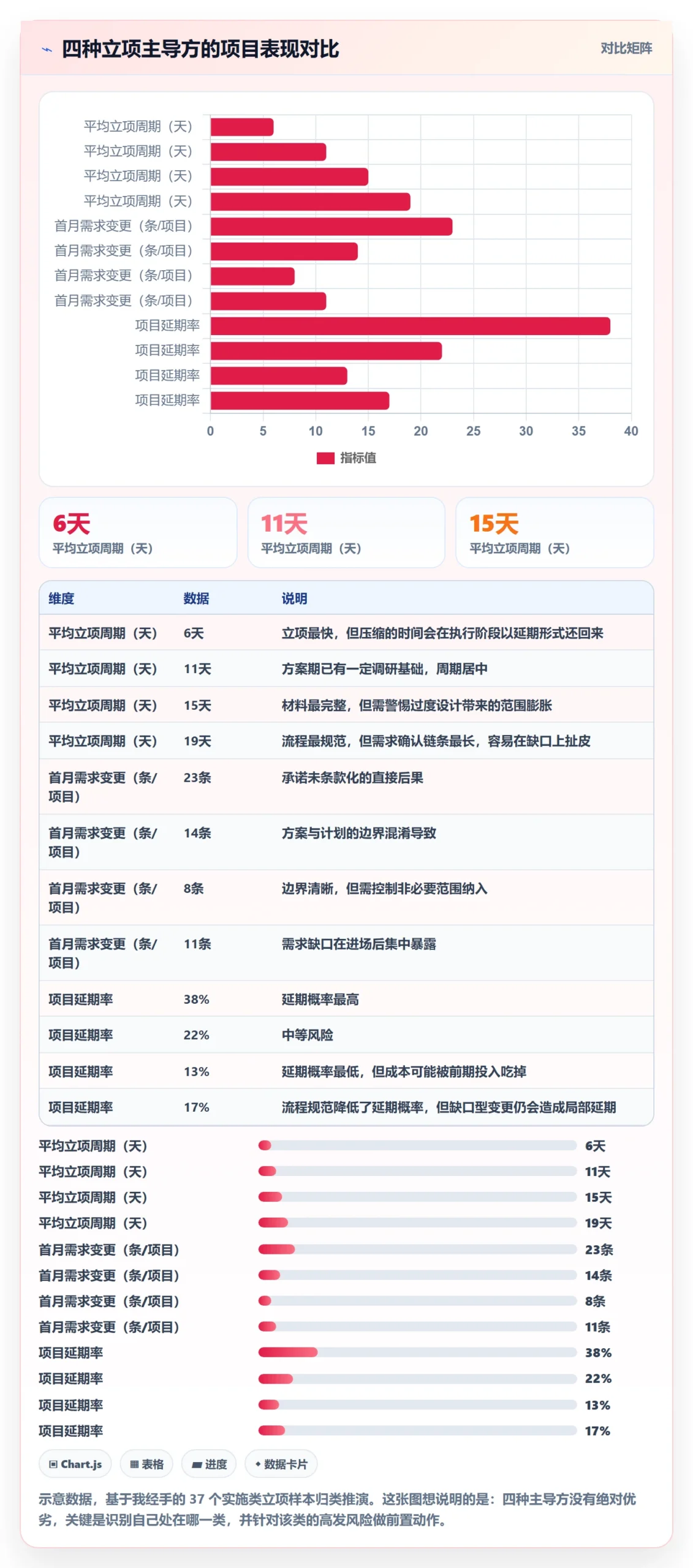Select the text 方案与计划的边界混淆导致
Image resolution: width=693 pixels, height=1568 pixels.
[x=358, y=832]
